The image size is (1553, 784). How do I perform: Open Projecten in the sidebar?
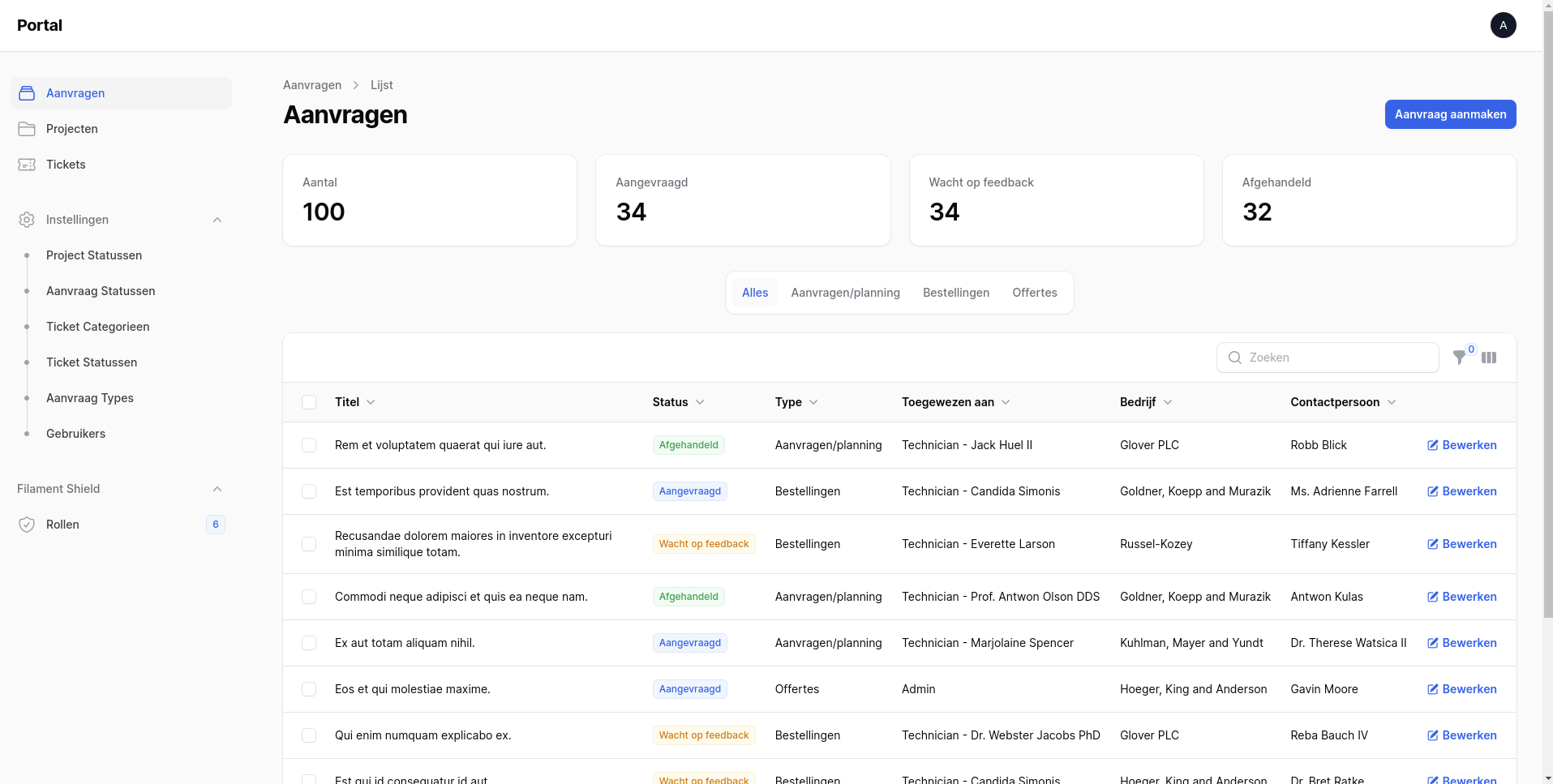pos(121,129)
